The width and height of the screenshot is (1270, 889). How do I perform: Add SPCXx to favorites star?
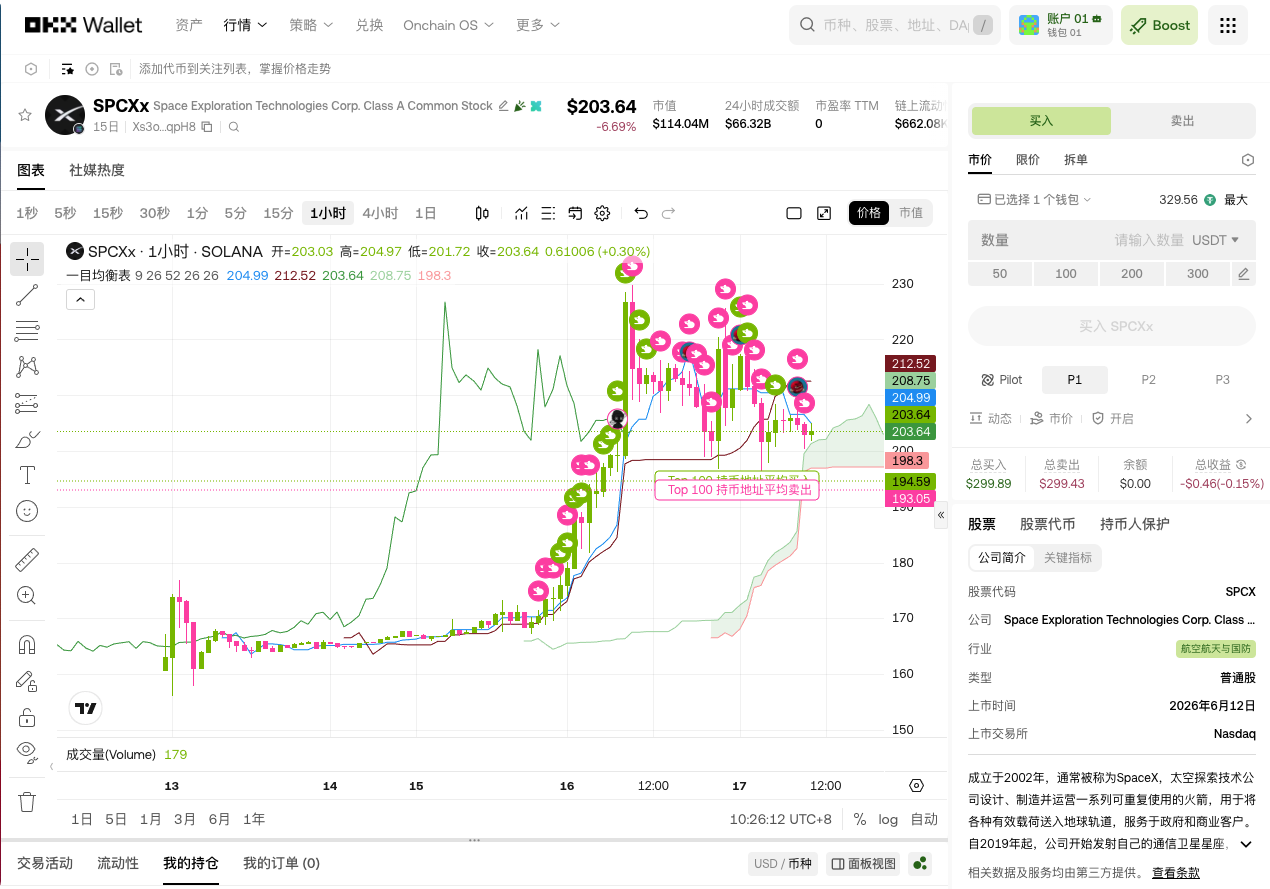[x=25, y=115]
